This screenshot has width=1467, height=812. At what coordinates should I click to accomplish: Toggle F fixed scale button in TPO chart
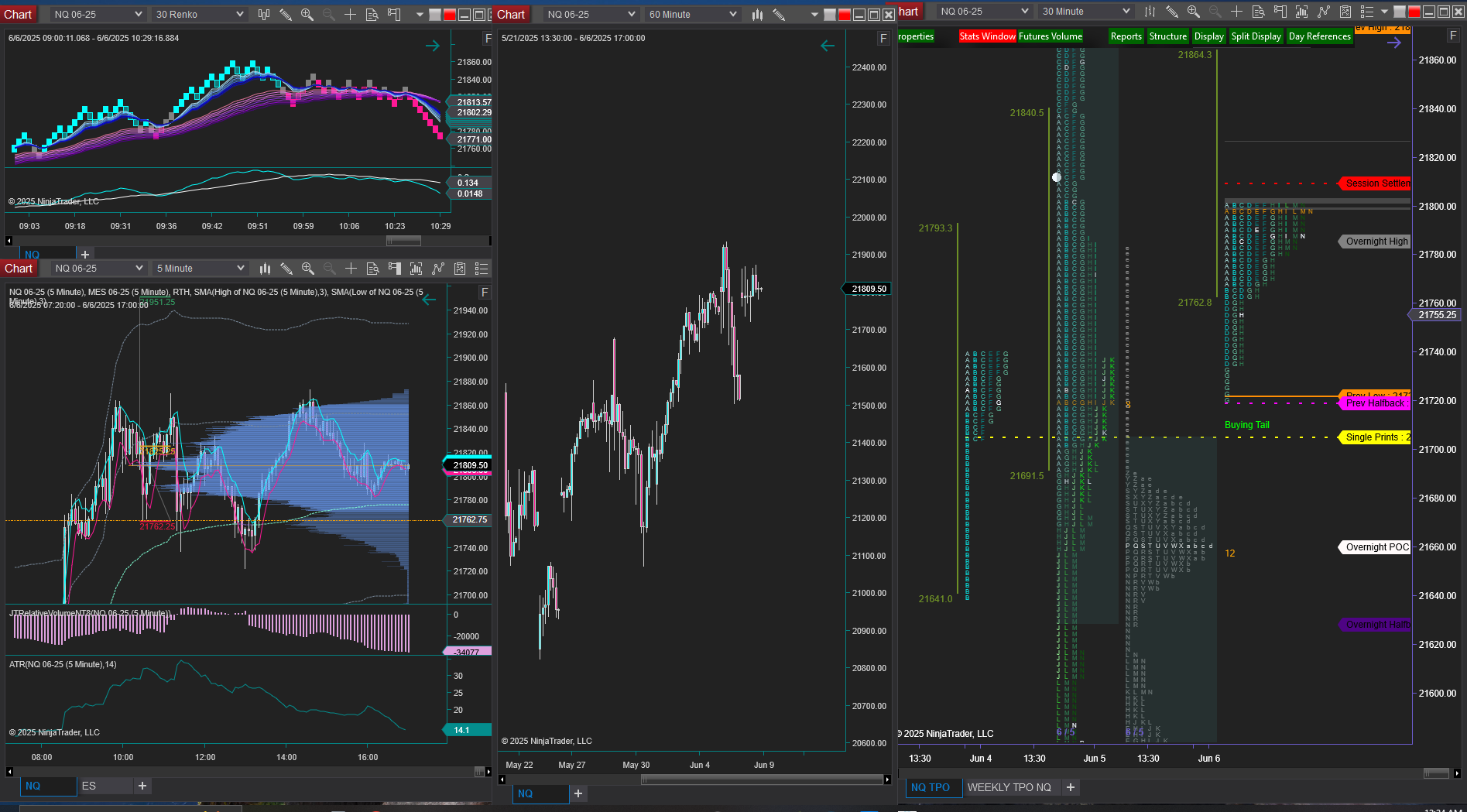tap(1453, 35)
